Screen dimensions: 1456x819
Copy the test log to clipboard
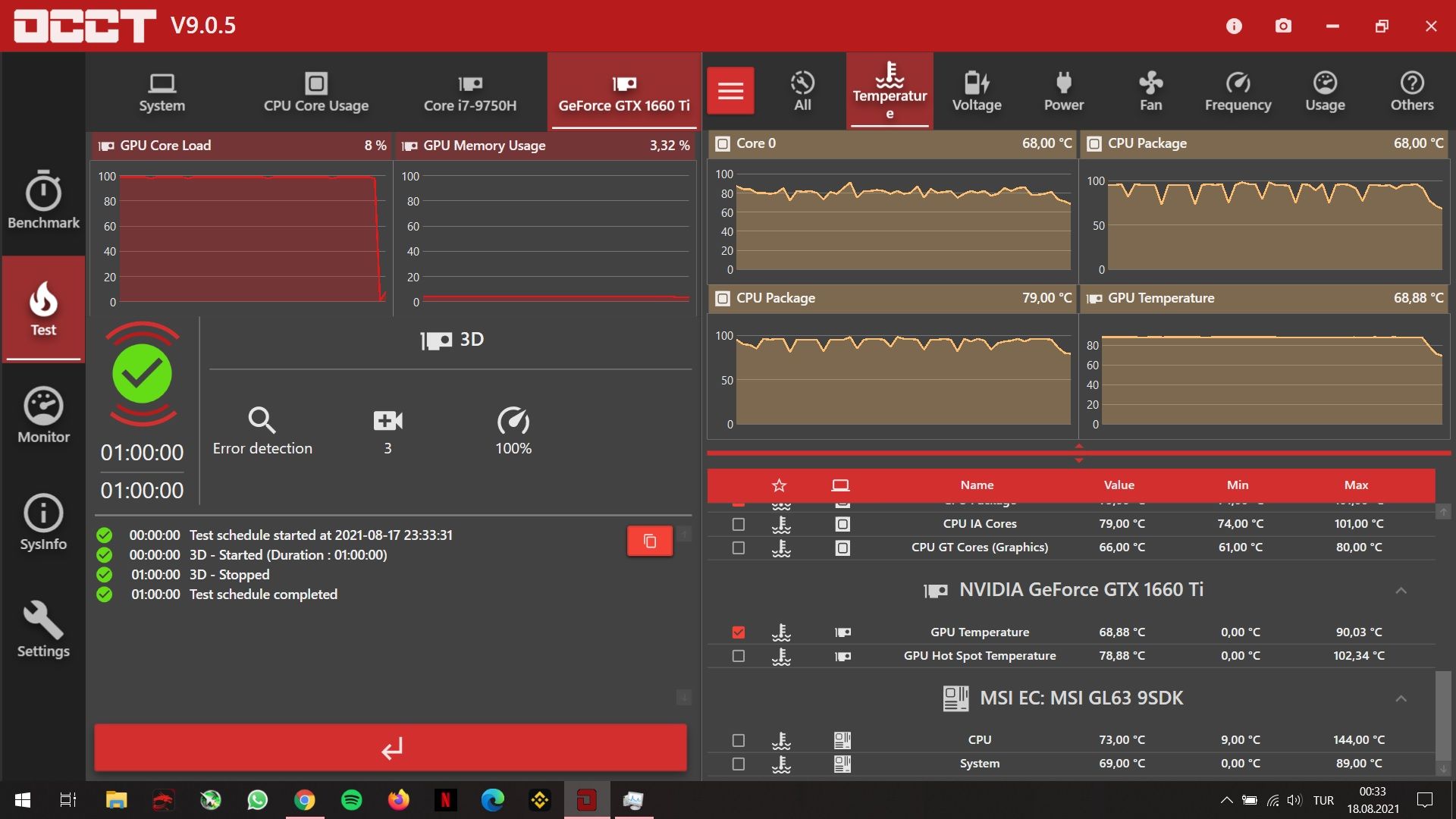click(x=649, y=541)
